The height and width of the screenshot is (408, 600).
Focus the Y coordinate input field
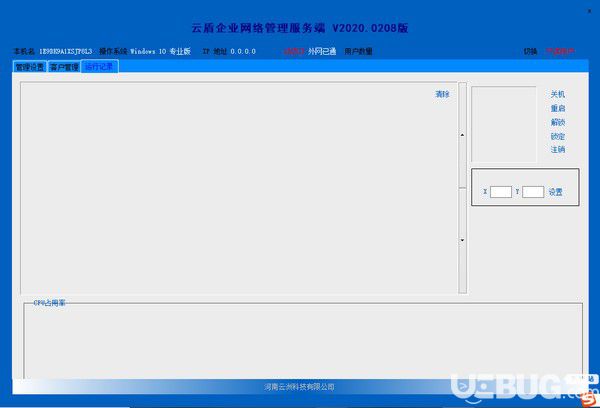coord(533,192)
